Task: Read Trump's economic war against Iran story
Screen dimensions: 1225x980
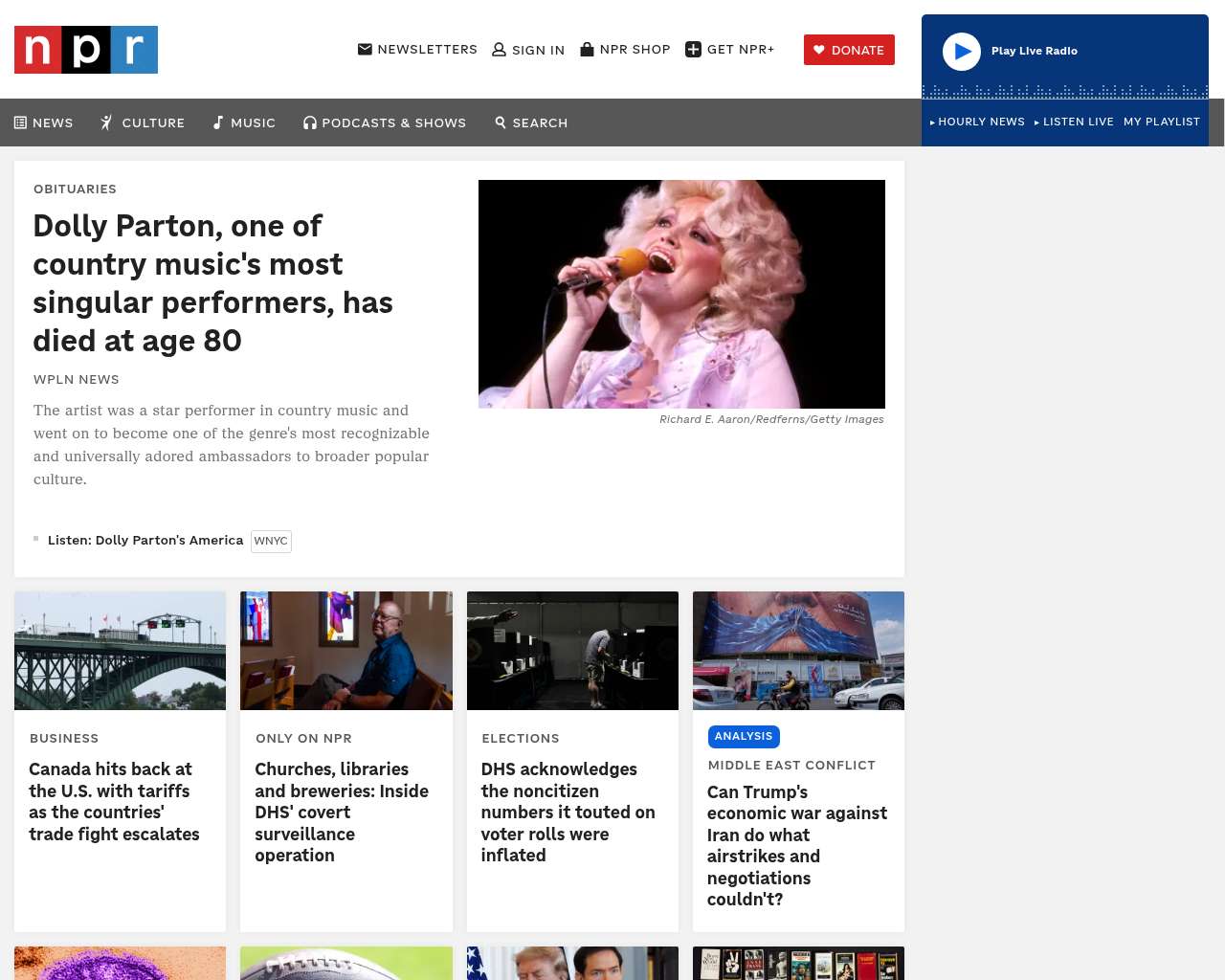Action: pos(797,845)
